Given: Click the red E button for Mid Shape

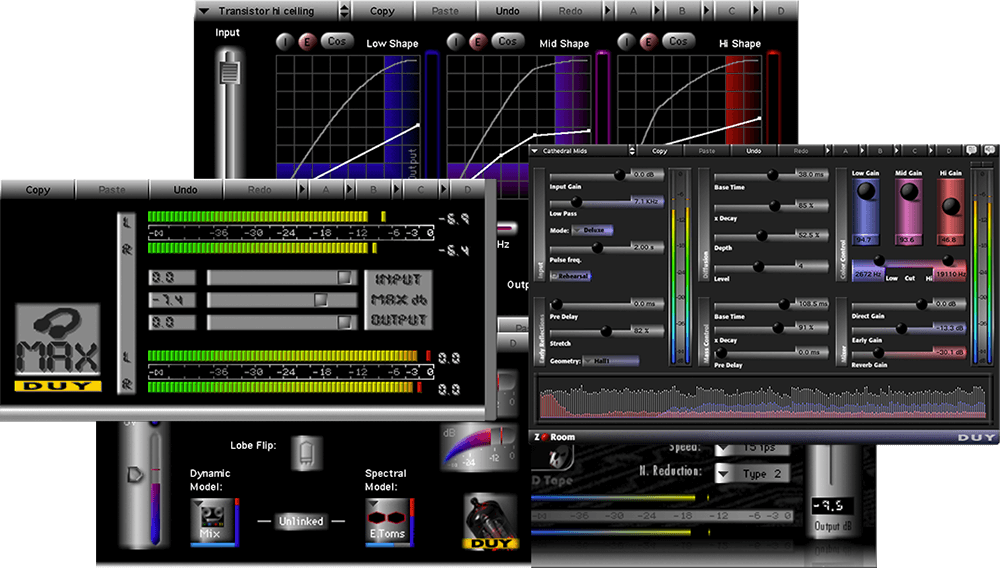Looking at the screenshot, I should [476, 42].
